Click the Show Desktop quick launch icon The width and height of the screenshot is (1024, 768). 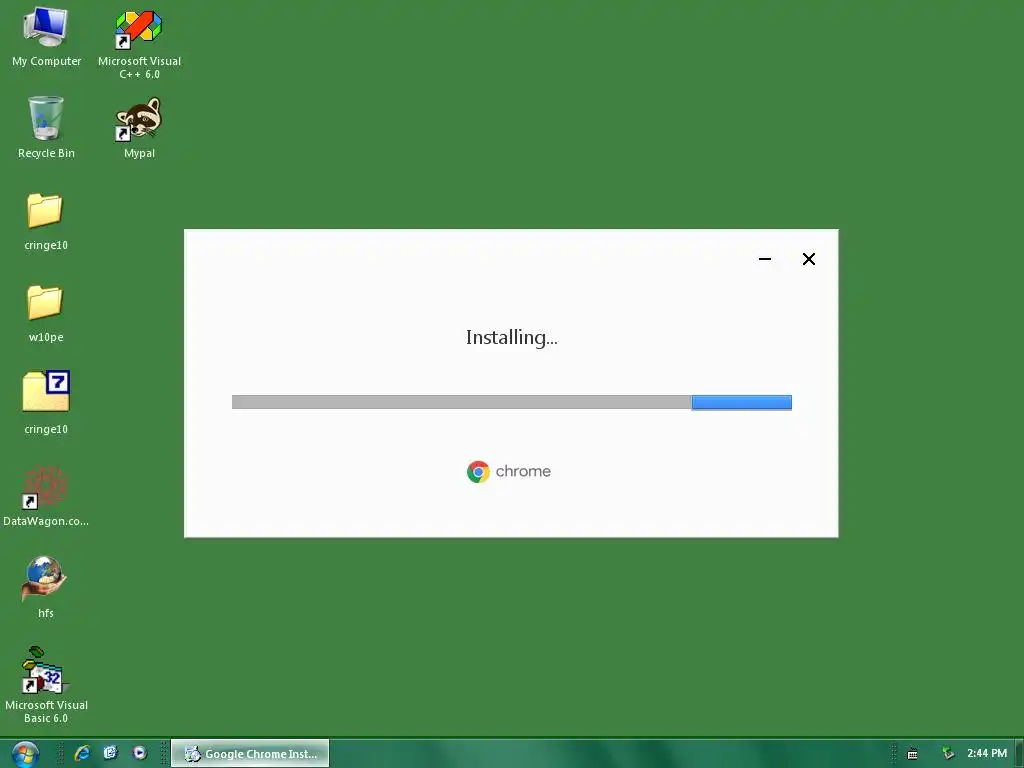(x=110, y=753)
